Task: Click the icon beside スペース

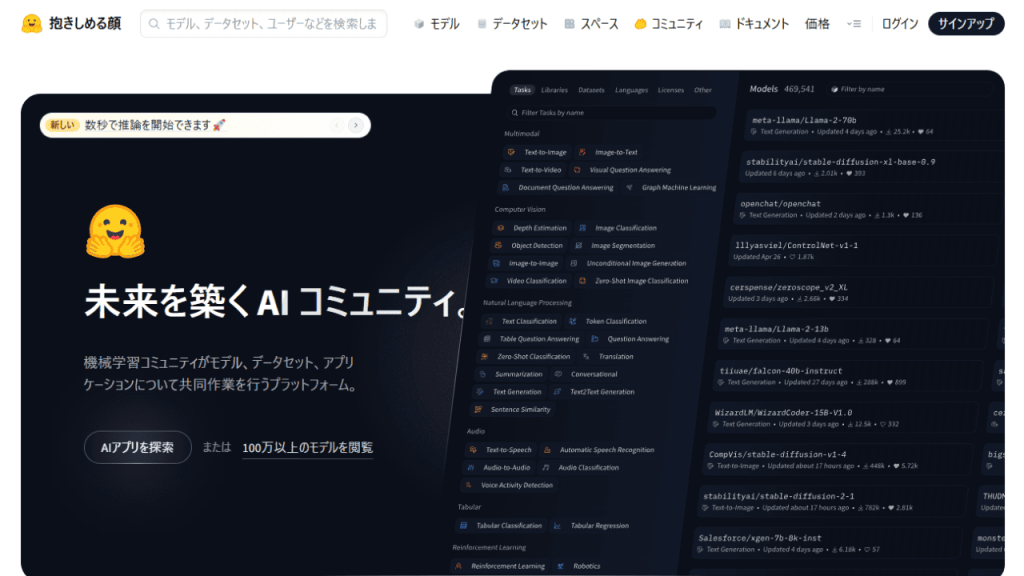Action: (569, 24)
